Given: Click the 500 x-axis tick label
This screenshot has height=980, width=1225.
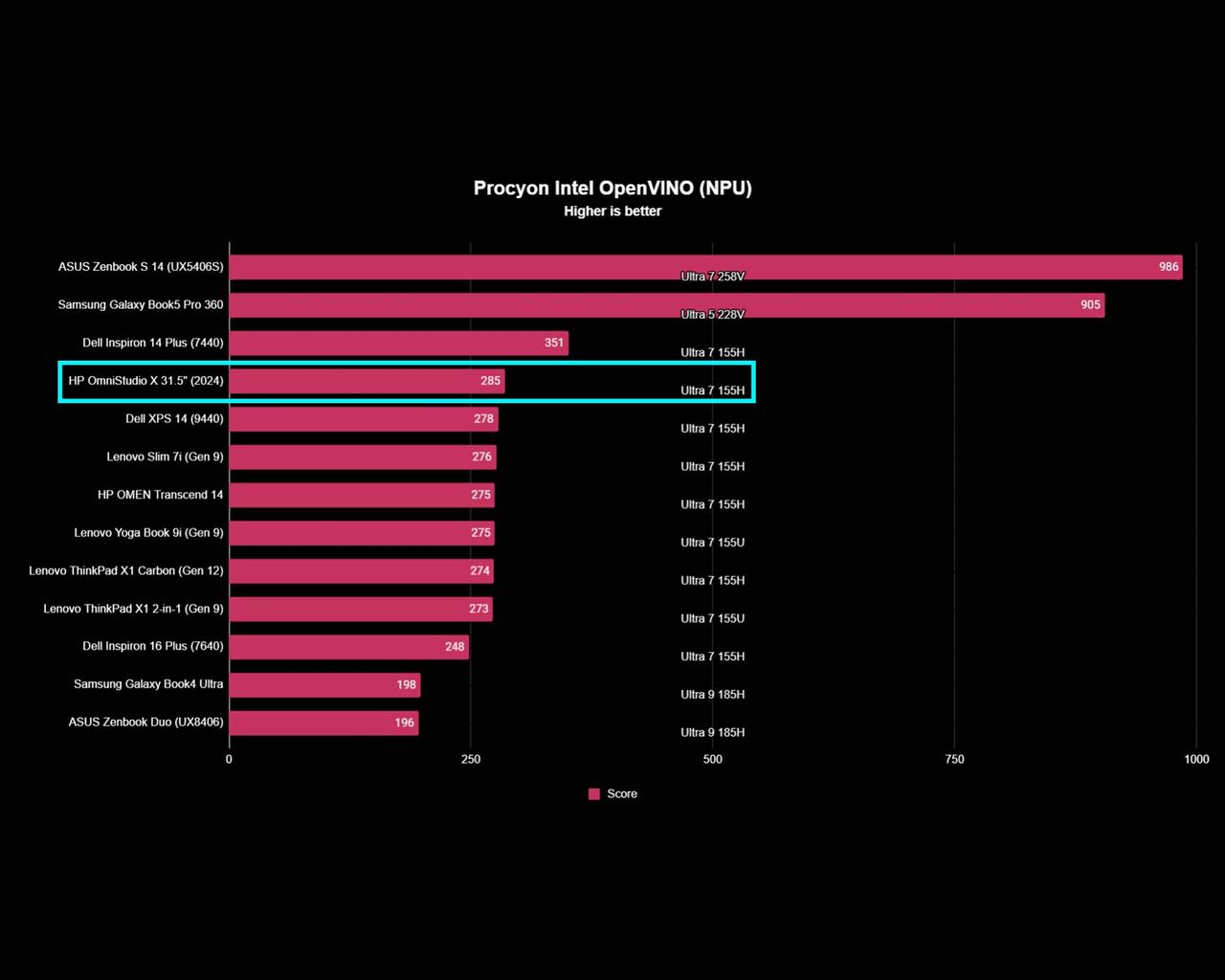Looking at the screenshot, I should click(712, 759).
